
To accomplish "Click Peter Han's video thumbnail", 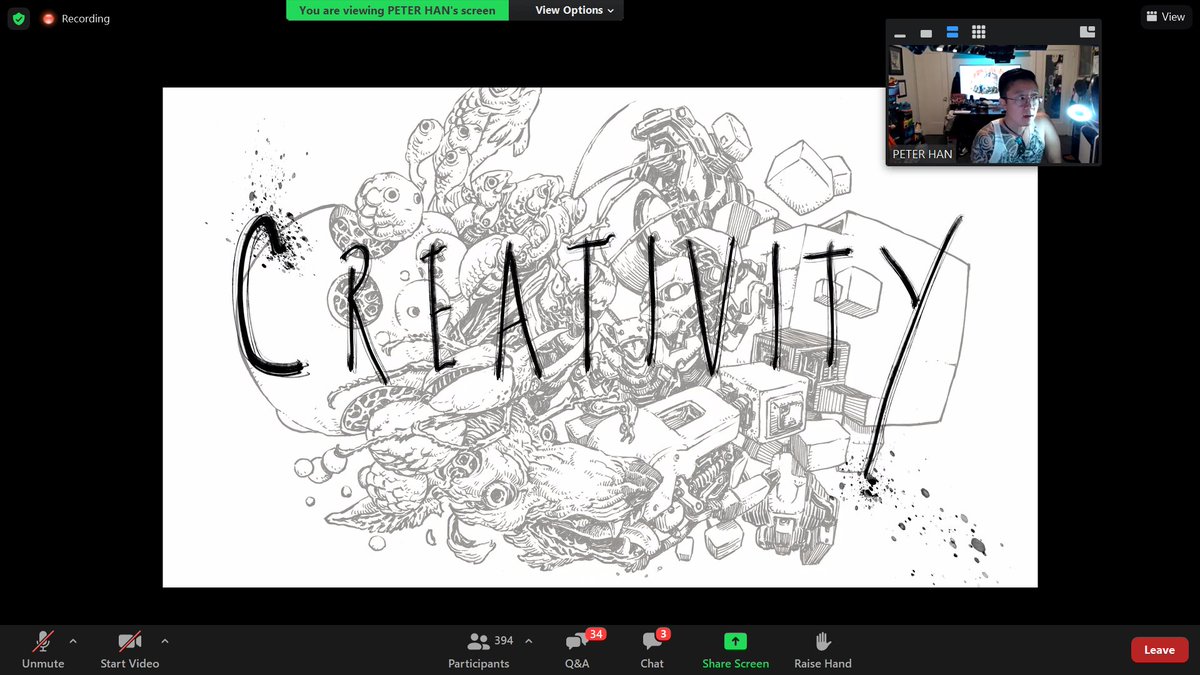I will point(993,104).
